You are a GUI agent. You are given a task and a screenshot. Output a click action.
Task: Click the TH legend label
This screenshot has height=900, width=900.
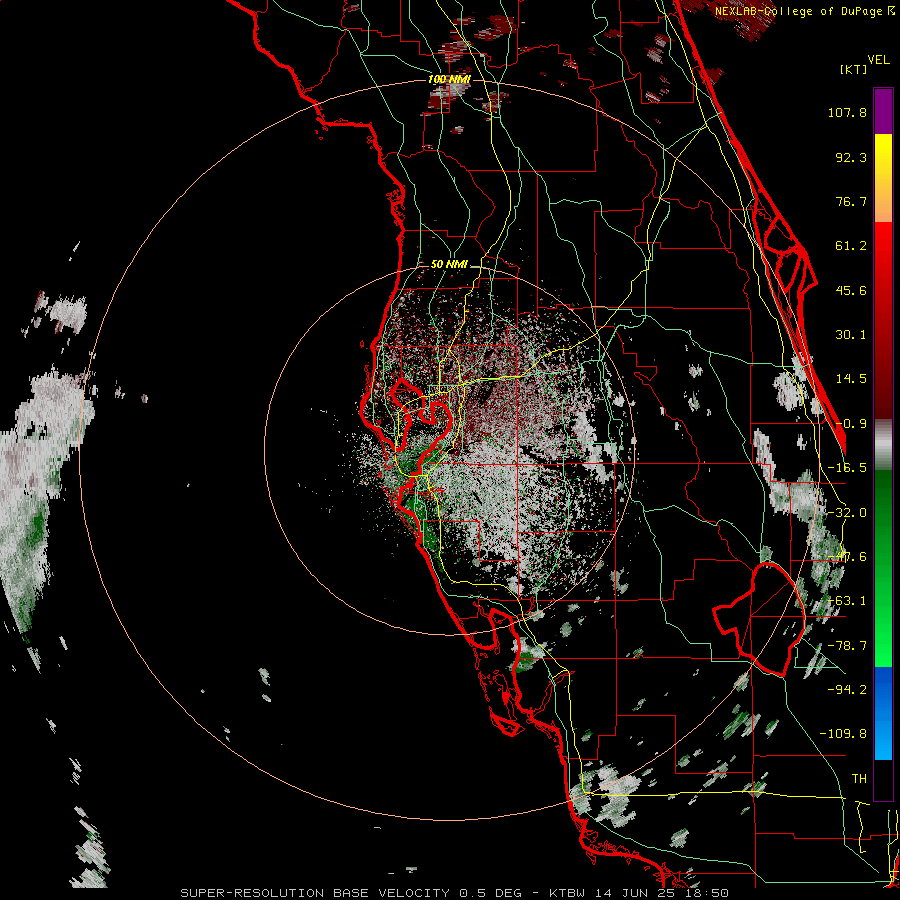(x=859, y=778)
